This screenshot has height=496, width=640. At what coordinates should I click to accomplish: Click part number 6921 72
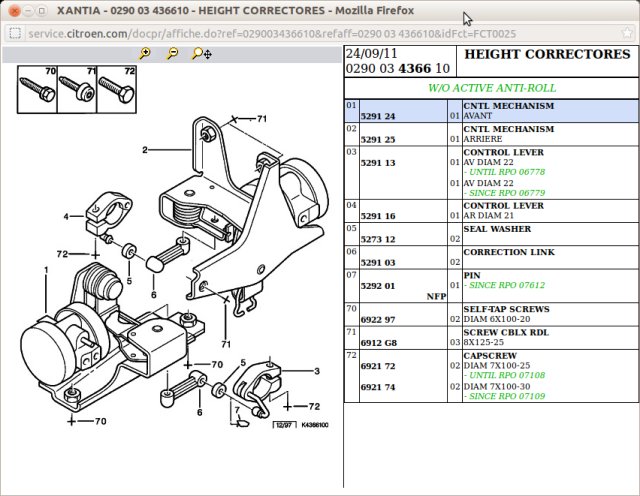click(378, 366)
